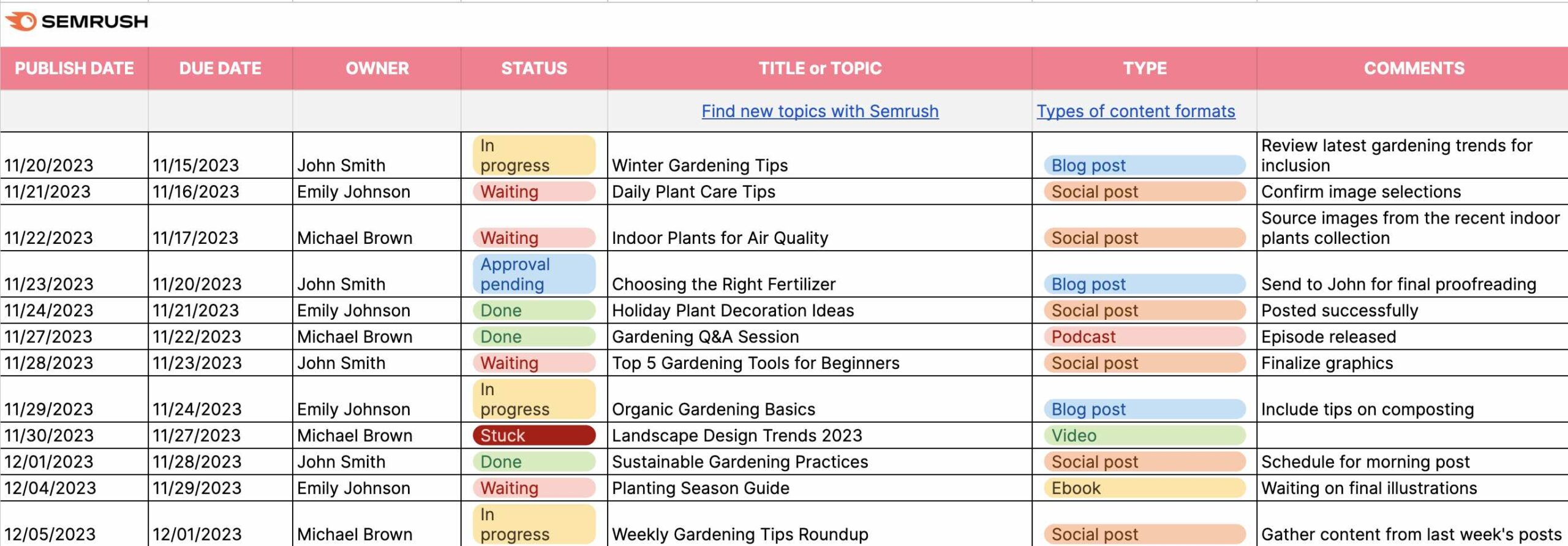This screenshot has height=546, width=1568.
Task: Open the Types of content formats link
Action: pos(1136,111)
